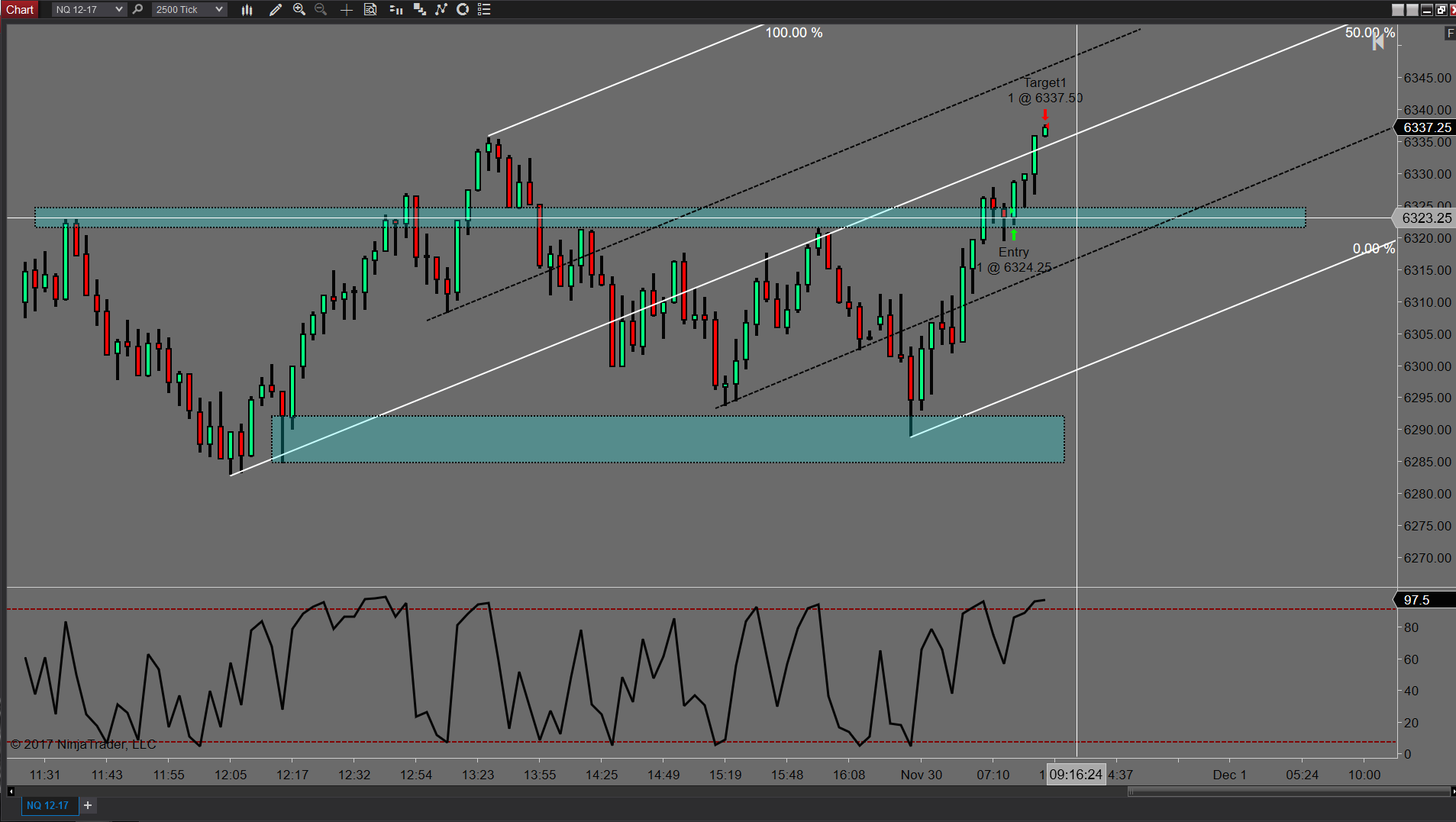The image size is (1456, 822).
Task: Add a new chart tab with plus
Action: click(x=88, y=805)
